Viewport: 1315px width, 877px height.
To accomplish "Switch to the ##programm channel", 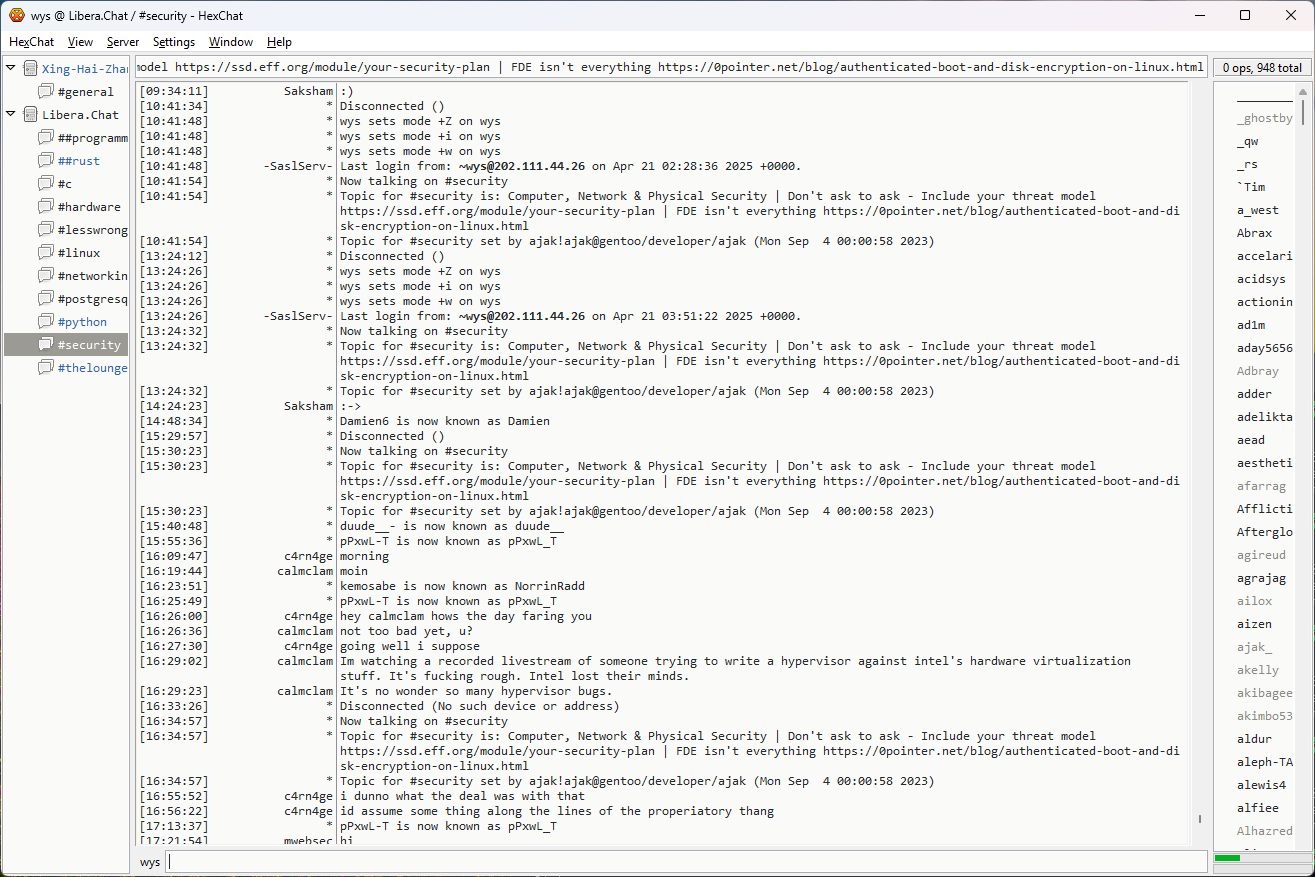I will click(x=92, y=138).
